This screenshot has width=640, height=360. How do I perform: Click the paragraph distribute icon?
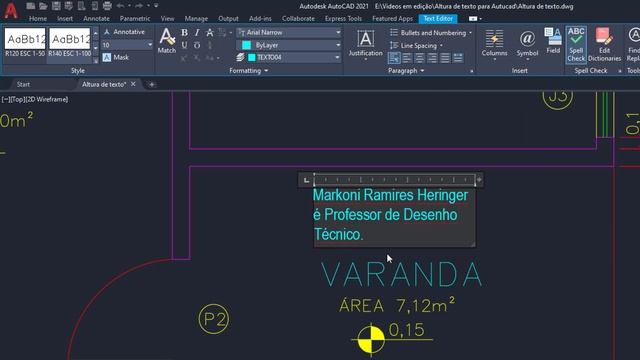[458, 58]
